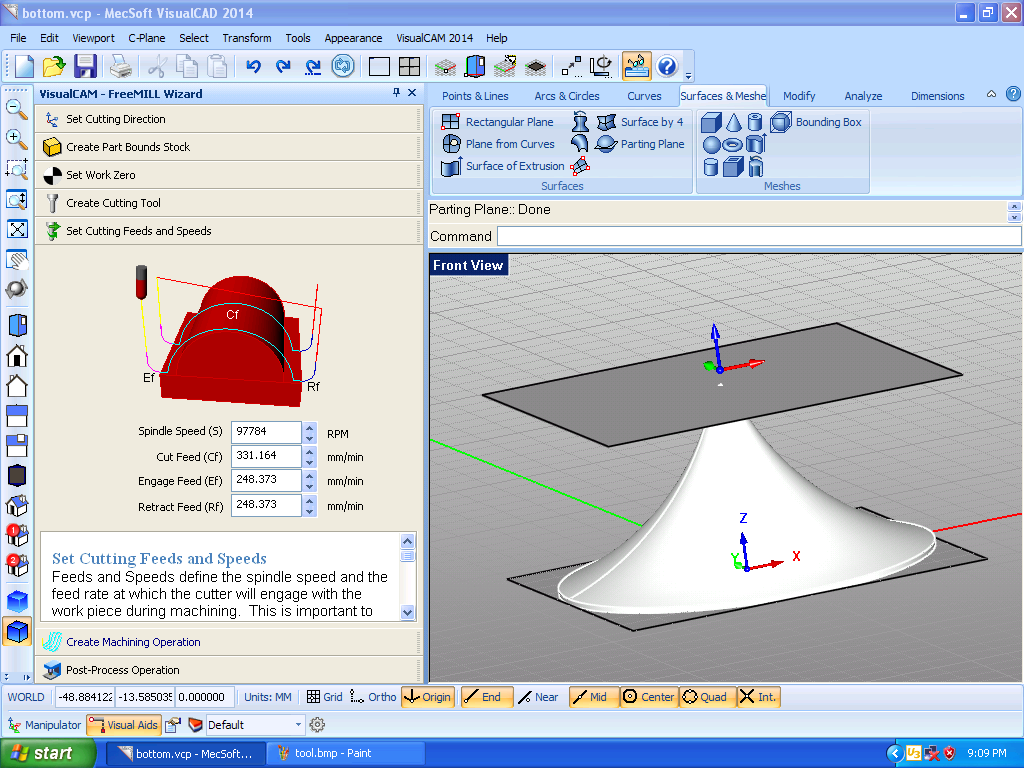Toggle the End object snap
This screenshot has height=768, width=1024.
coord(487,697)
